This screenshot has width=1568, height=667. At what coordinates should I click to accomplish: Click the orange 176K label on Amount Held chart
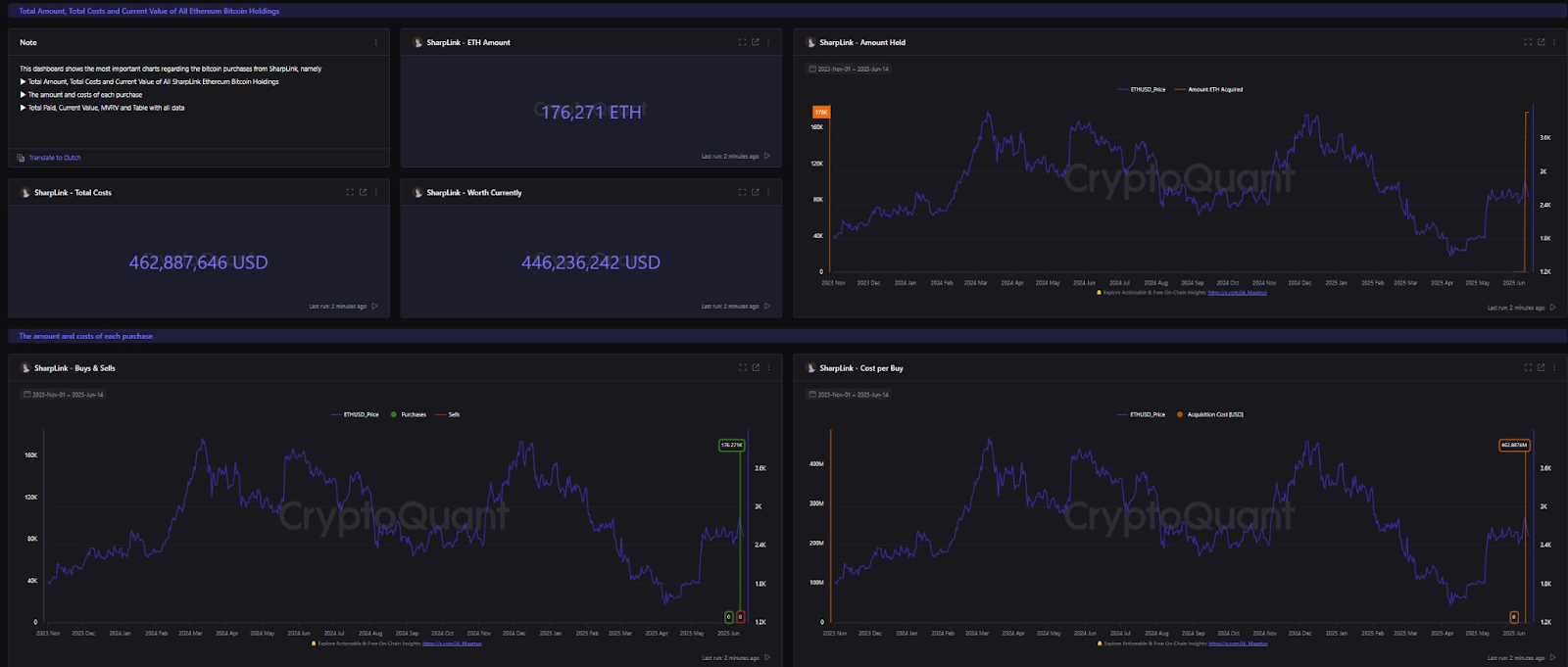click(x=821, y=112)
